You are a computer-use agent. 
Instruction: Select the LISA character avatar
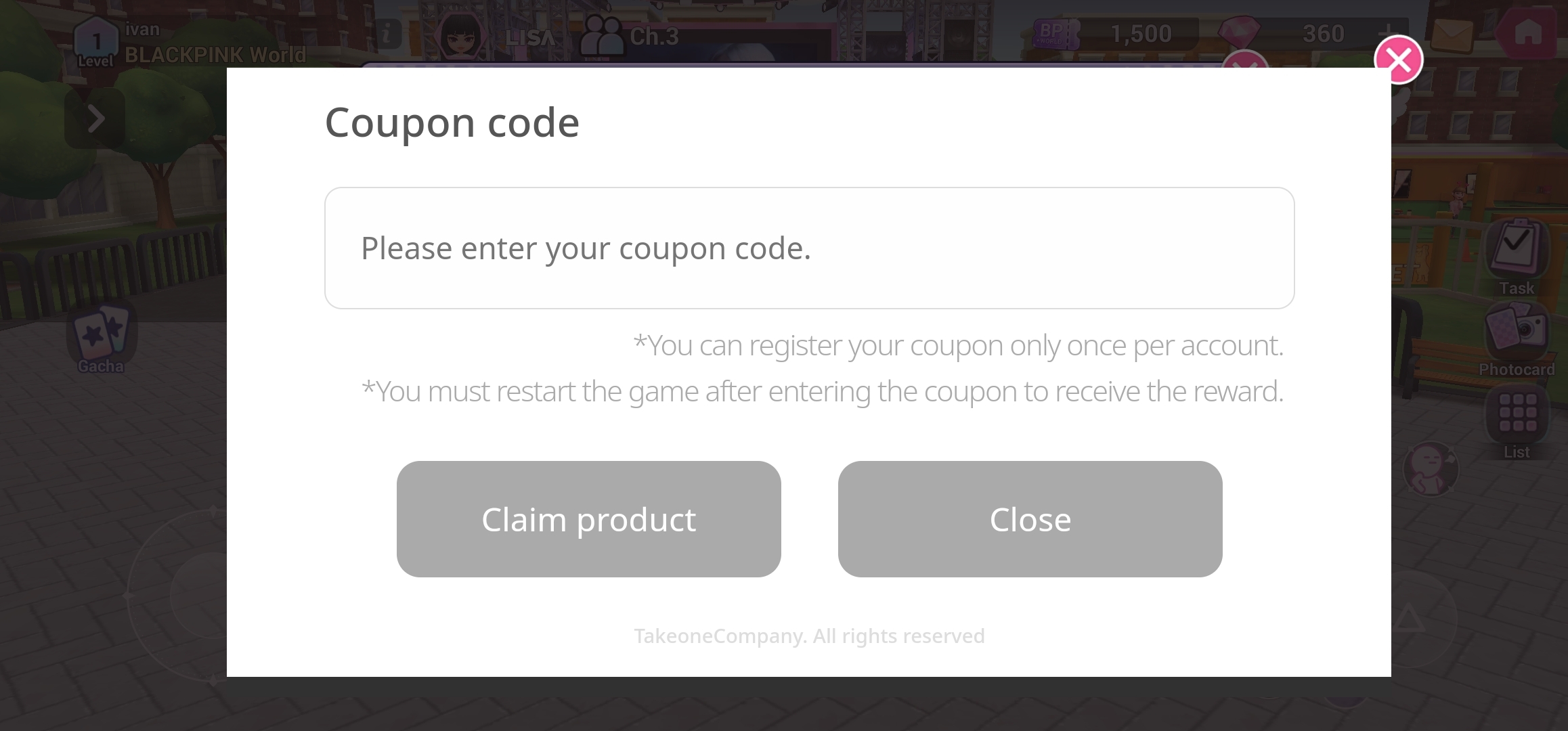[x=460, y=35]
